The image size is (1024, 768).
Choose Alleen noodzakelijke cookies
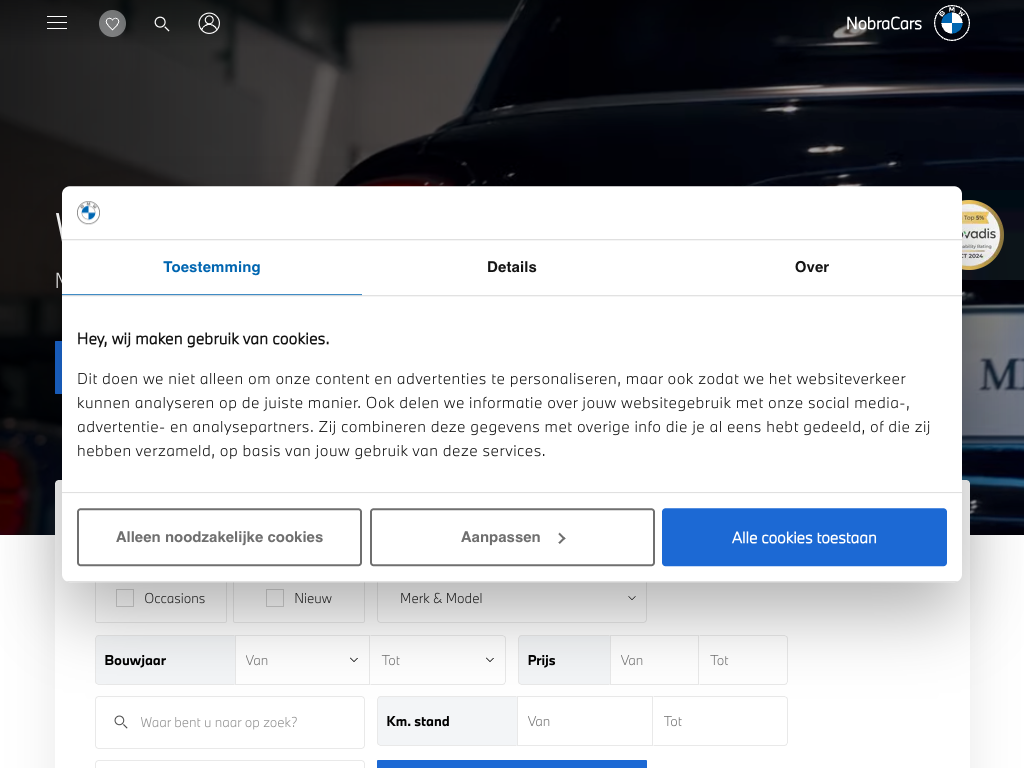click(x=219, y=537)
